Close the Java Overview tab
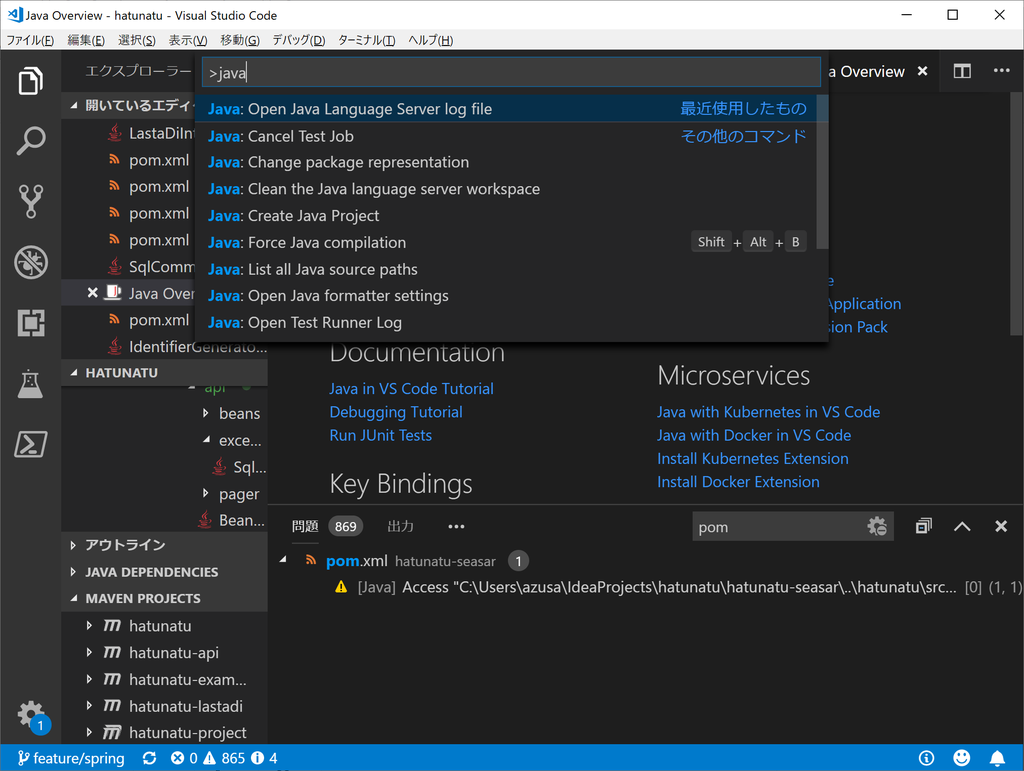This screenshot has height=771, width=1024. [x=922, y=71]
